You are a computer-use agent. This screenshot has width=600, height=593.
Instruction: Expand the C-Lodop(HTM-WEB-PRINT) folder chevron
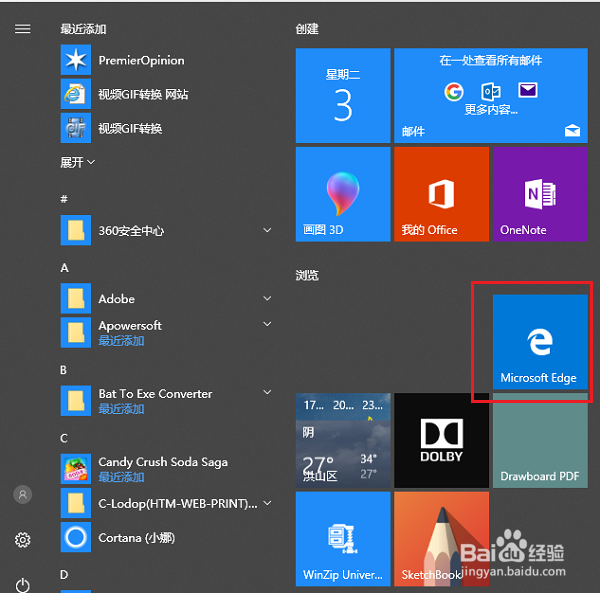click(267, 502)
